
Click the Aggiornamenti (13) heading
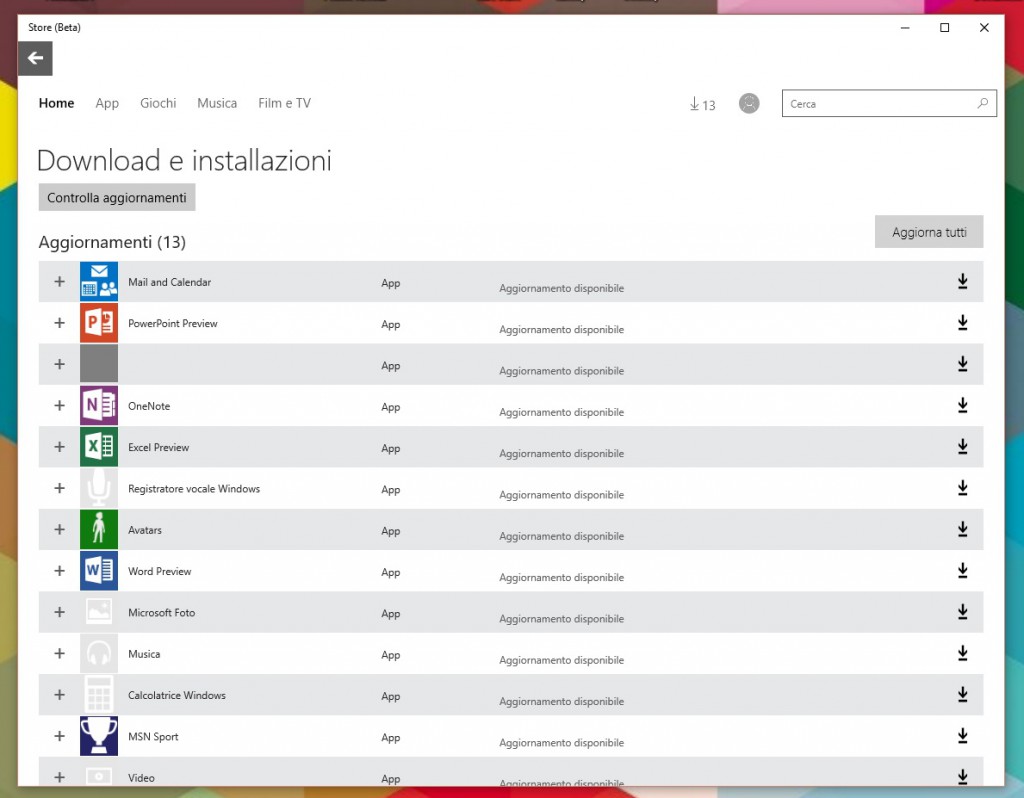pos(112,242)
